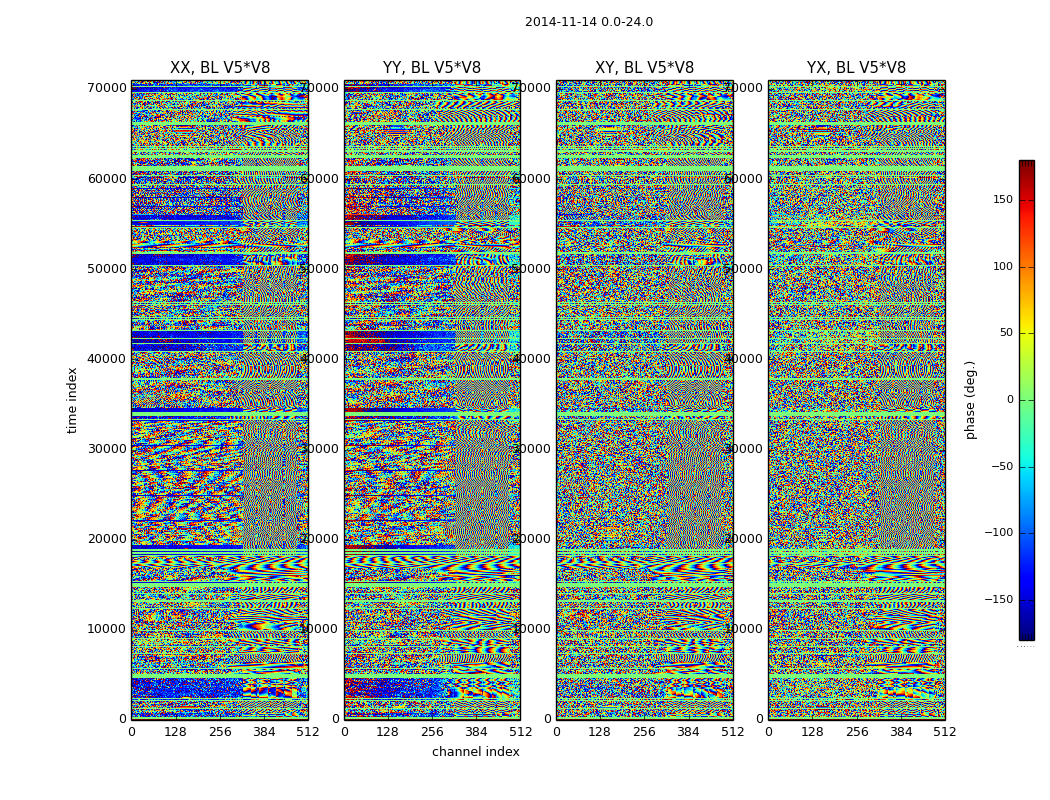The image size is (1050, 800).
Task: Click the "YX, BL V5*V8" panel title
Action: click(x=856, y=68)
